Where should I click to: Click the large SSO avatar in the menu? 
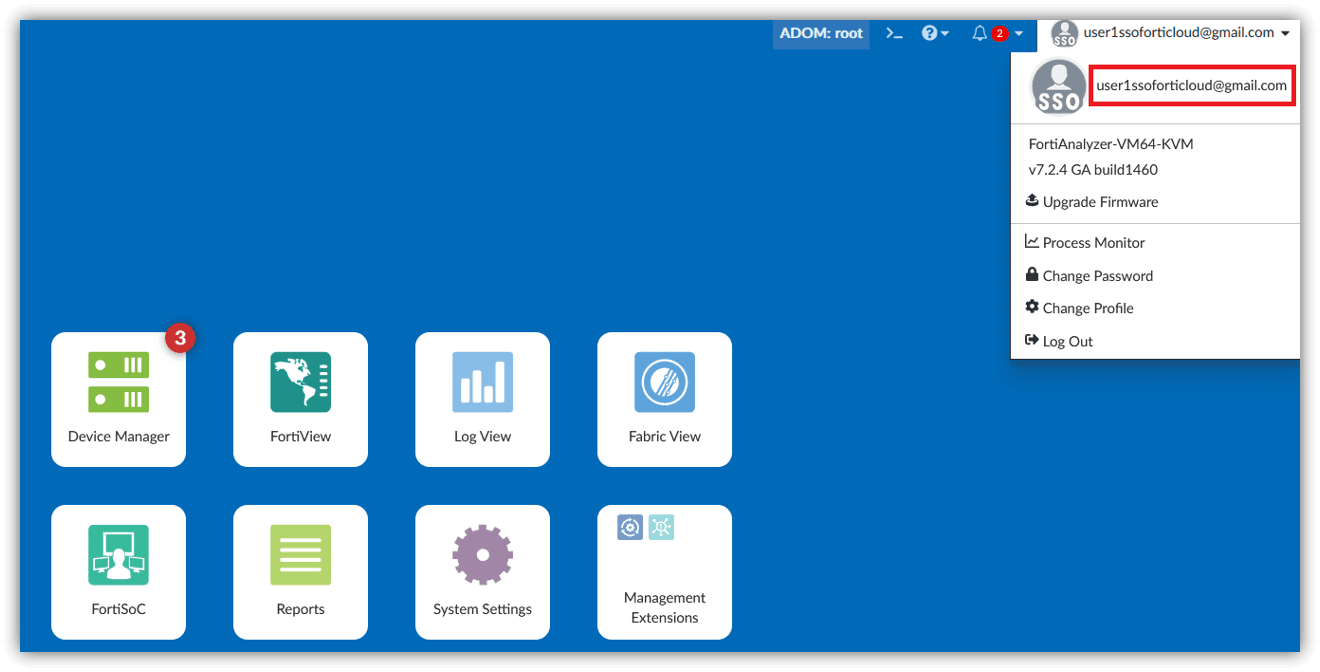tap(1058, 87)
